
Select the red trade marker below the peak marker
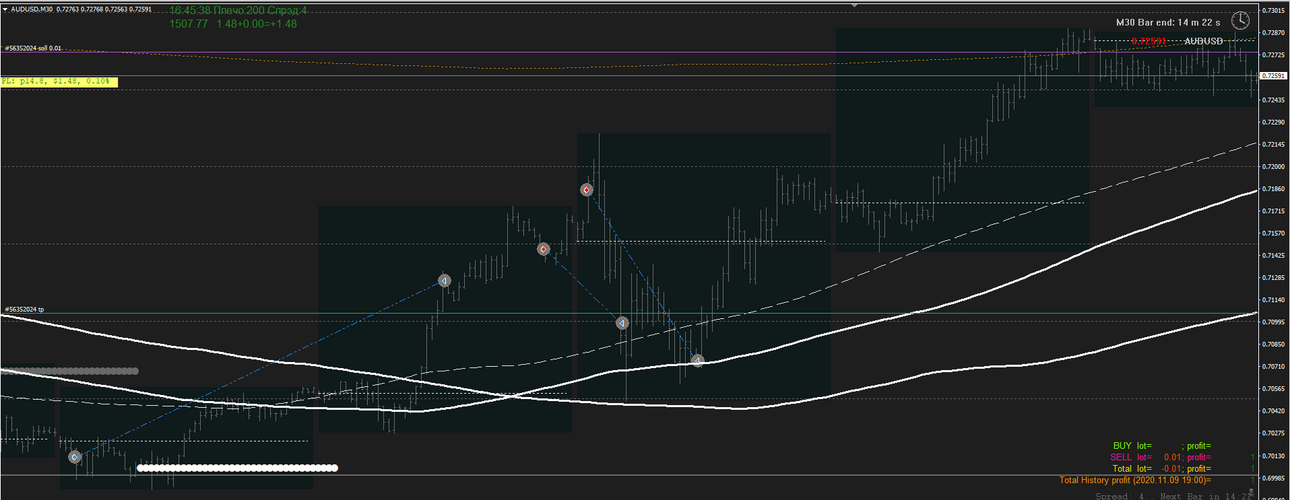[x=544, y=249]
